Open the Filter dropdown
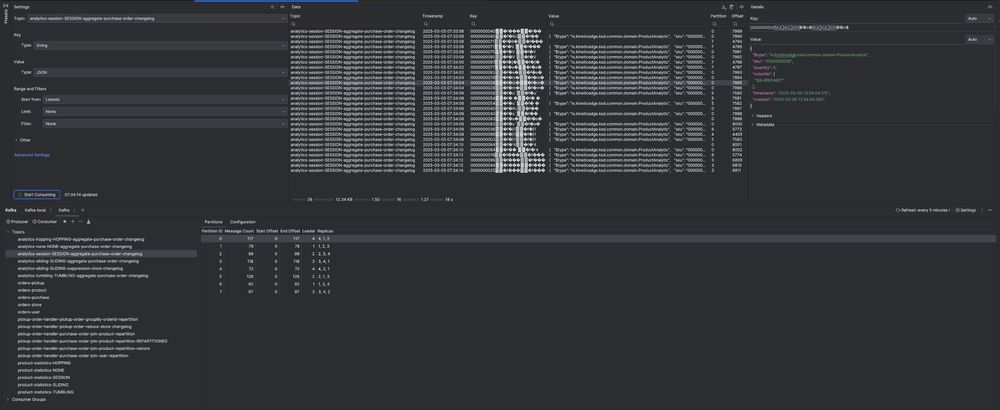 pyautogui.click(x=165, y=124)
